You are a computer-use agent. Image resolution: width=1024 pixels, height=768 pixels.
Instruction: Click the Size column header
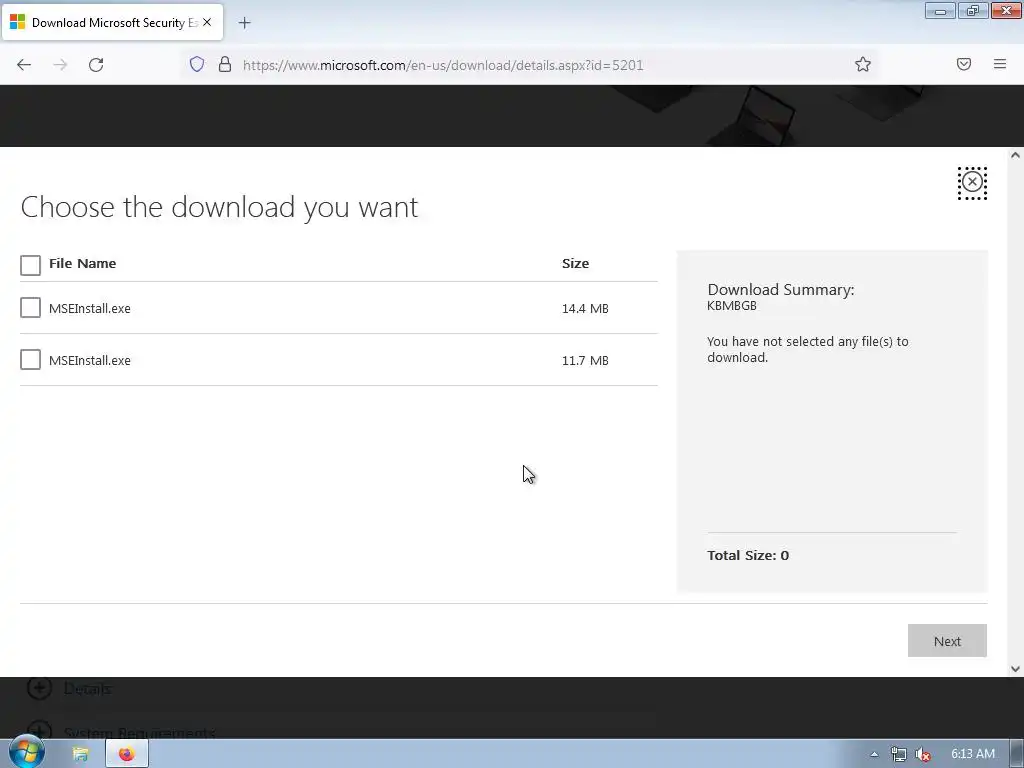click(575, 263)
